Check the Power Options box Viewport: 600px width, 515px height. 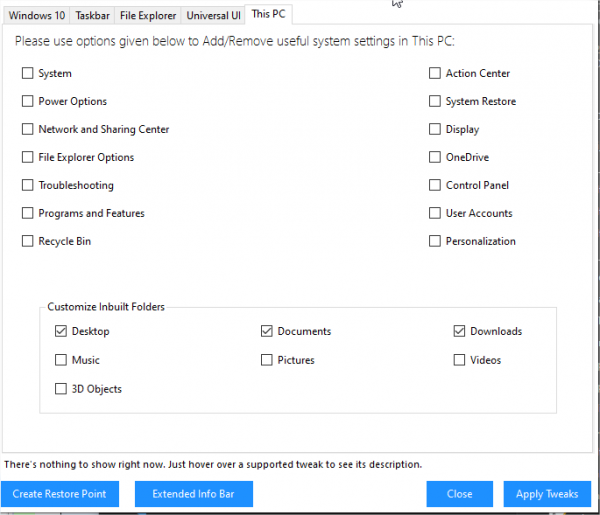(28, 102)
